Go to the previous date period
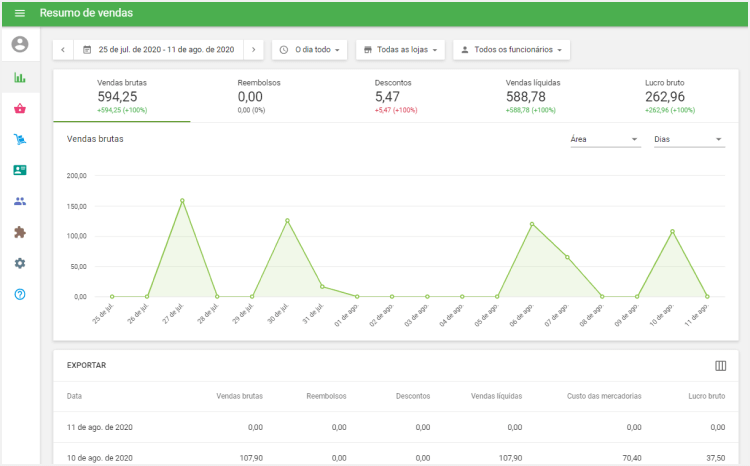This screenshot has height=466, width=750. click(64, 49)
